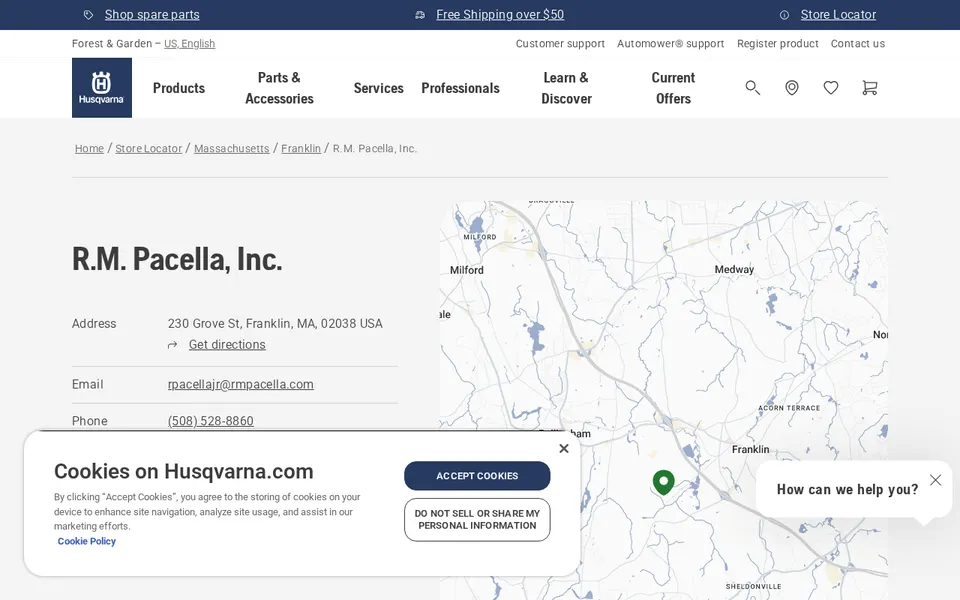
Task: Open the Cookie Policy link
Action: tap(86, 541)
